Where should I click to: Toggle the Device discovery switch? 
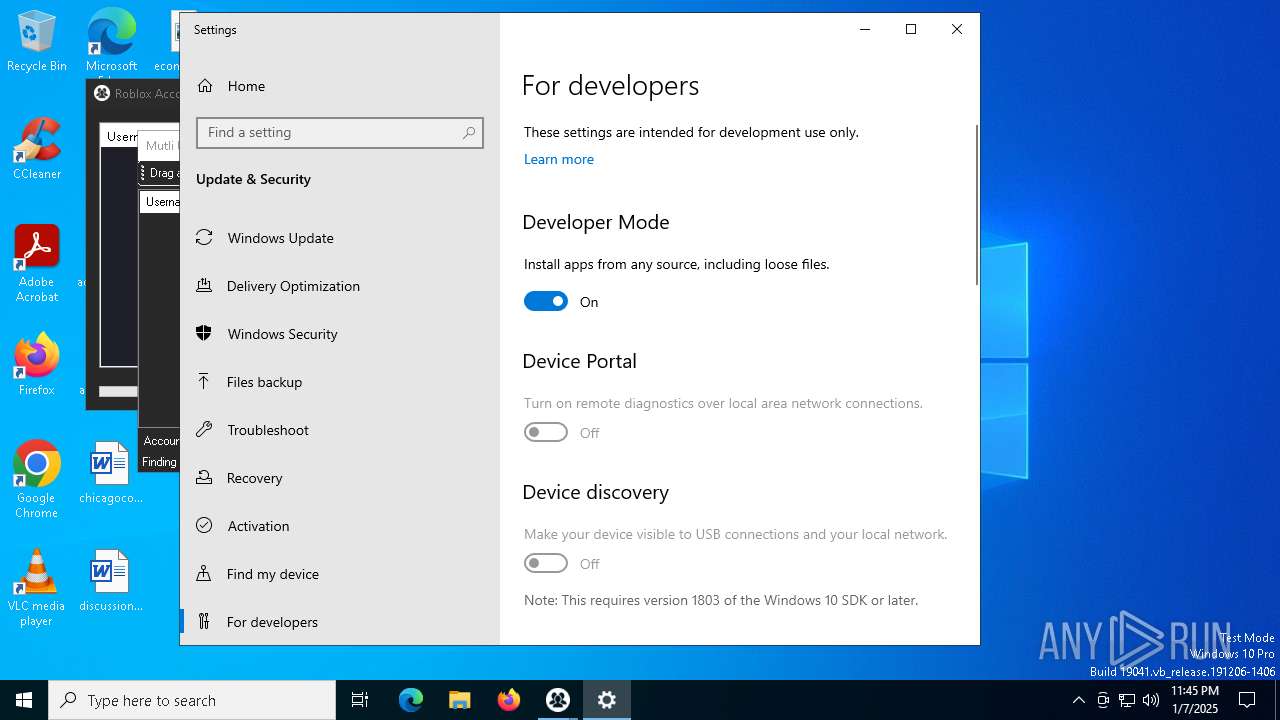[546, 563]
